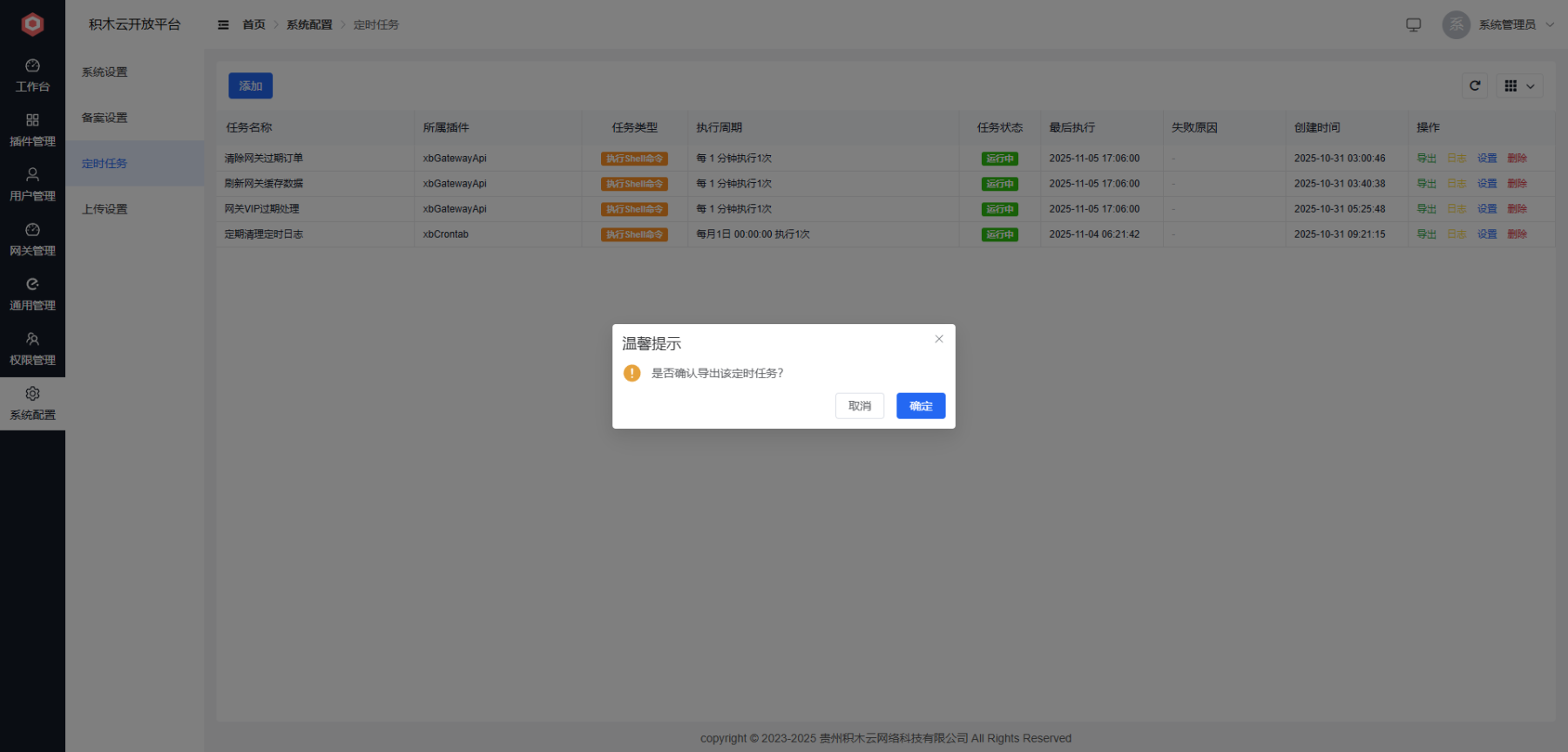Click 删除 for 定期清理定时日志 task
Screen dimensions: 1568x752
1517,234
